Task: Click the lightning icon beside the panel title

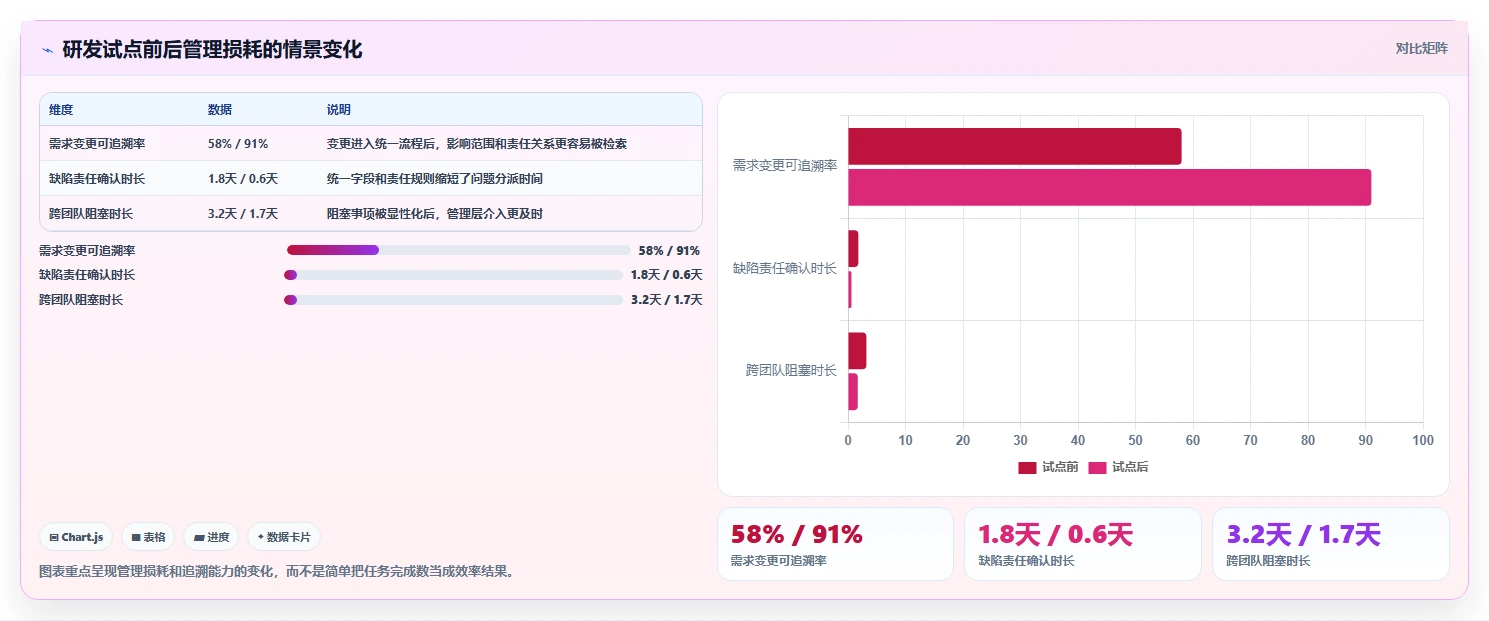Action: [47, 50]
